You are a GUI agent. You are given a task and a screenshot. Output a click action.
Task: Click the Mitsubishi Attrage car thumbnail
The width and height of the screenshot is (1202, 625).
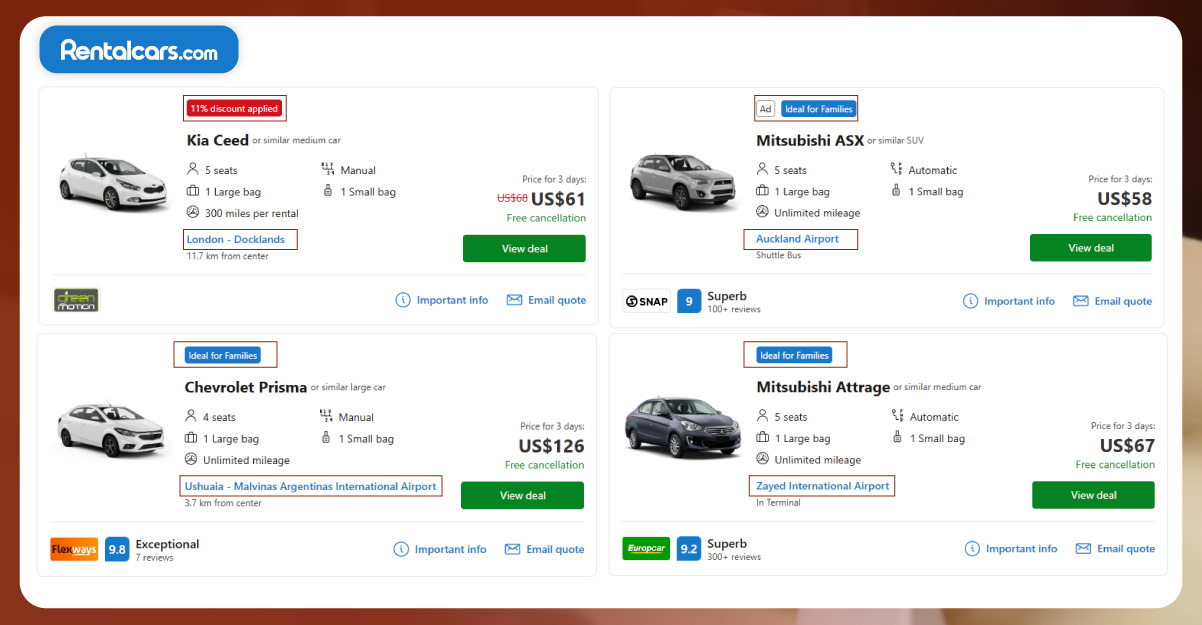[682, 426]
